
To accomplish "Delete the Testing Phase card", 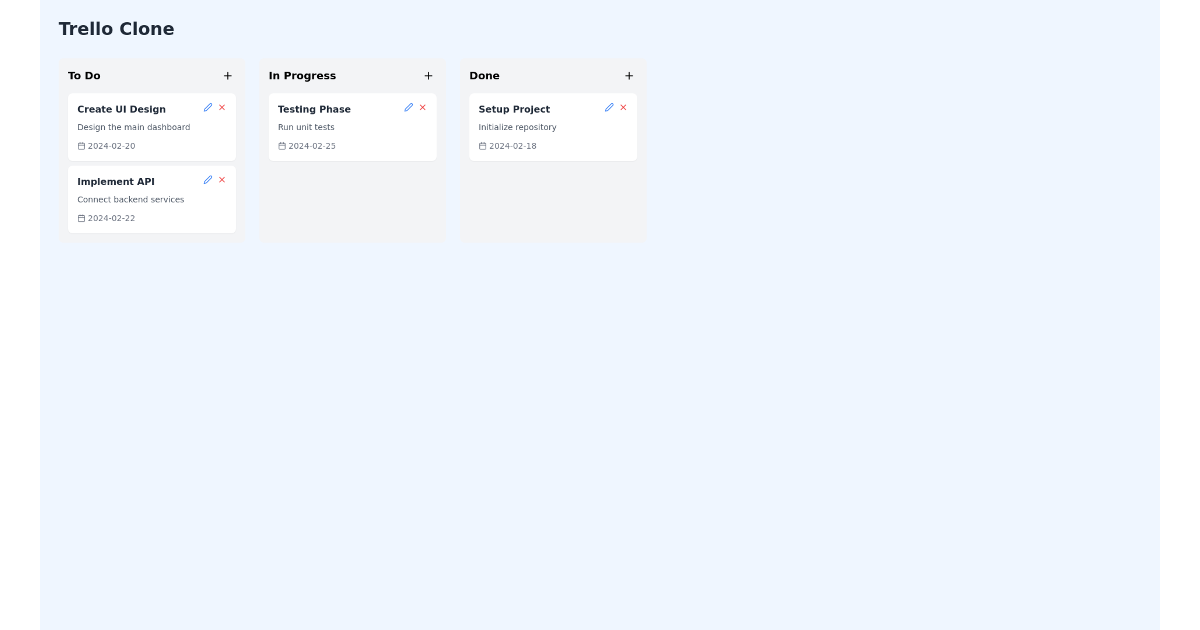I will tap(423, 107).
